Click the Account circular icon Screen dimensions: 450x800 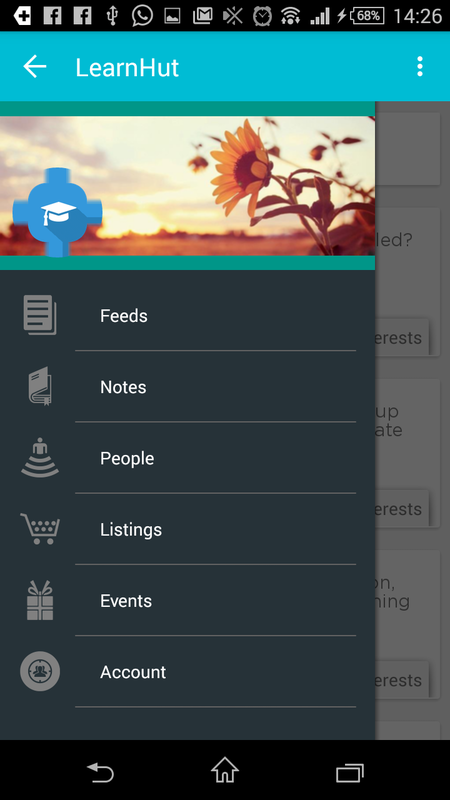(40, 671)
